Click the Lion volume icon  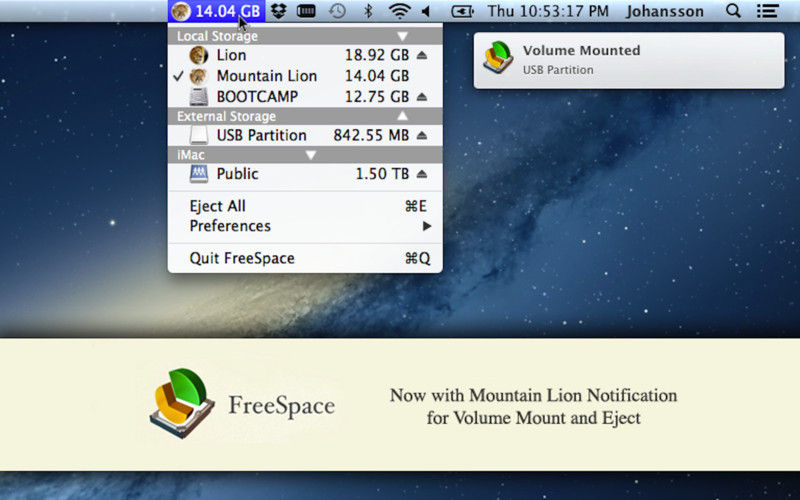[x=198, y=55]
